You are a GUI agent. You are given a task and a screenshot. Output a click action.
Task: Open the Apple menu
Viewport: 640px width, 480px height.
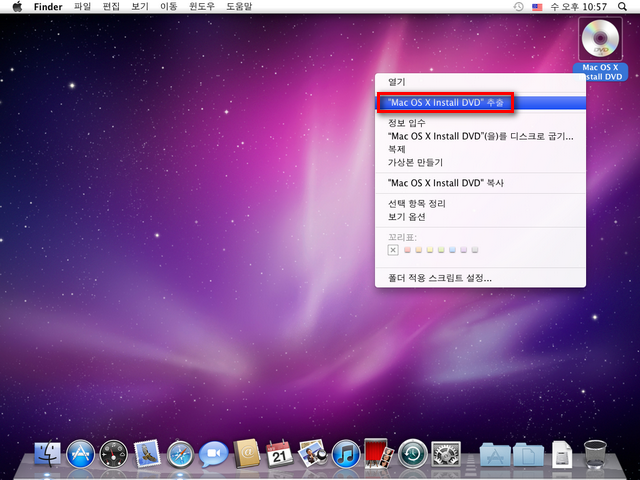[x=17, y=7]
